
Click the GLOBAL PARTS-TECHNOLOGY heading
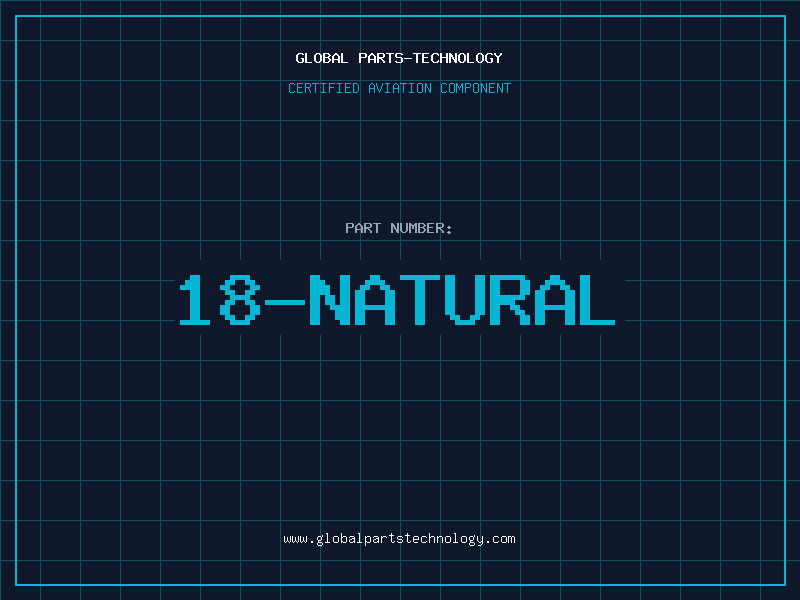pos(399,58)
